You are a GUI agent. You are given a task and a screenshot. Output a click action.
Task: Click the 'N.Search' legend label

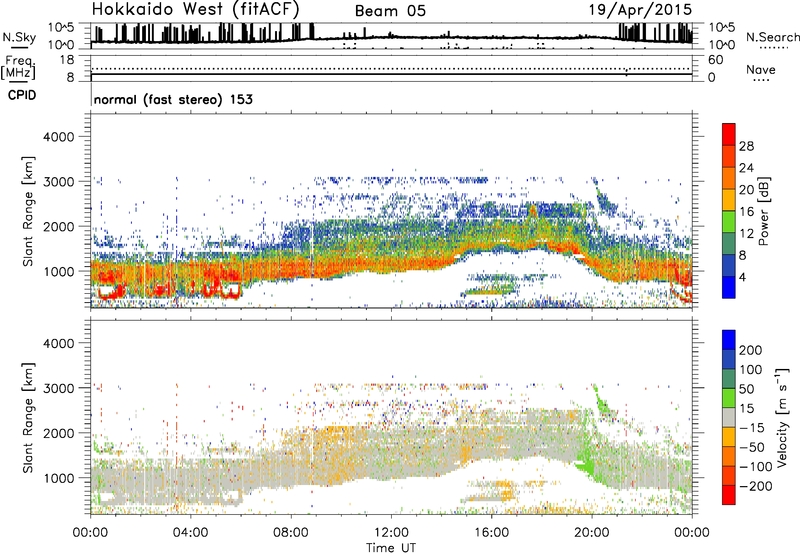click(772, 37)
